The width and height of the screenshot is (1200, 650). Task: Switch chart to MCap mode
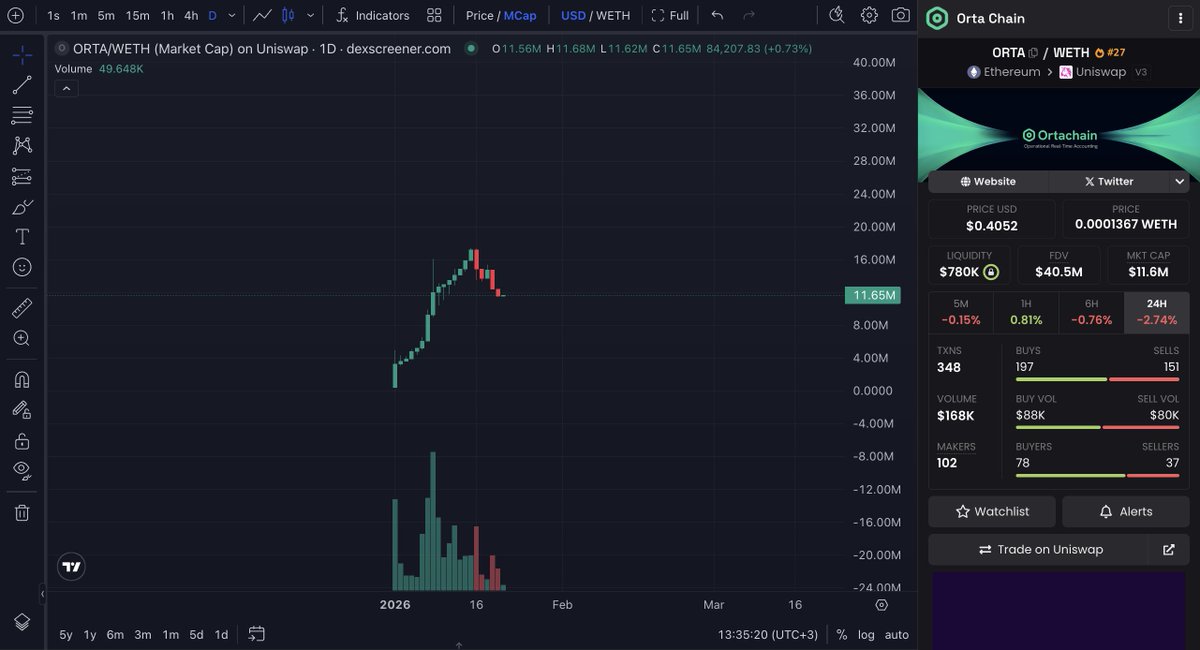520,15
